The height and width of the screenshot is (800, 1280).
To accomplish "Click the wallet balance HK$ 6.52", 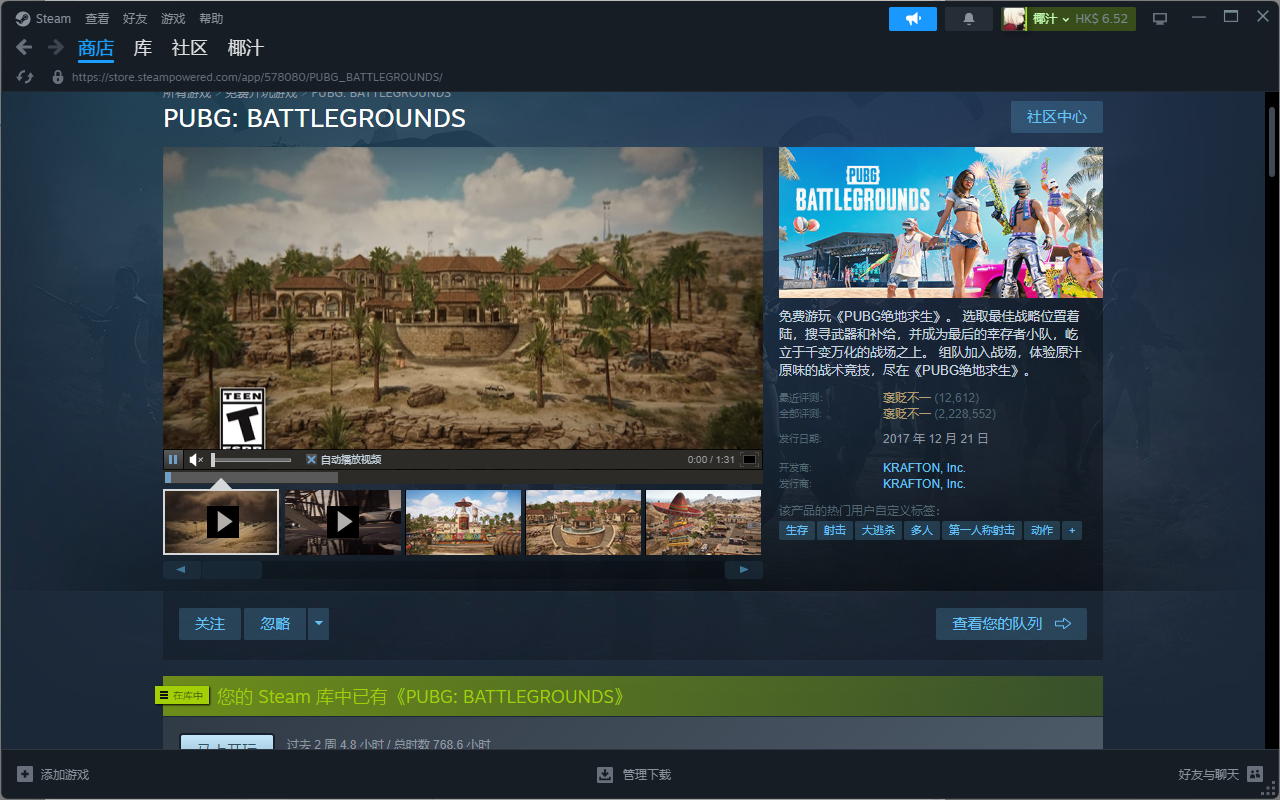I will [1101, 19].
